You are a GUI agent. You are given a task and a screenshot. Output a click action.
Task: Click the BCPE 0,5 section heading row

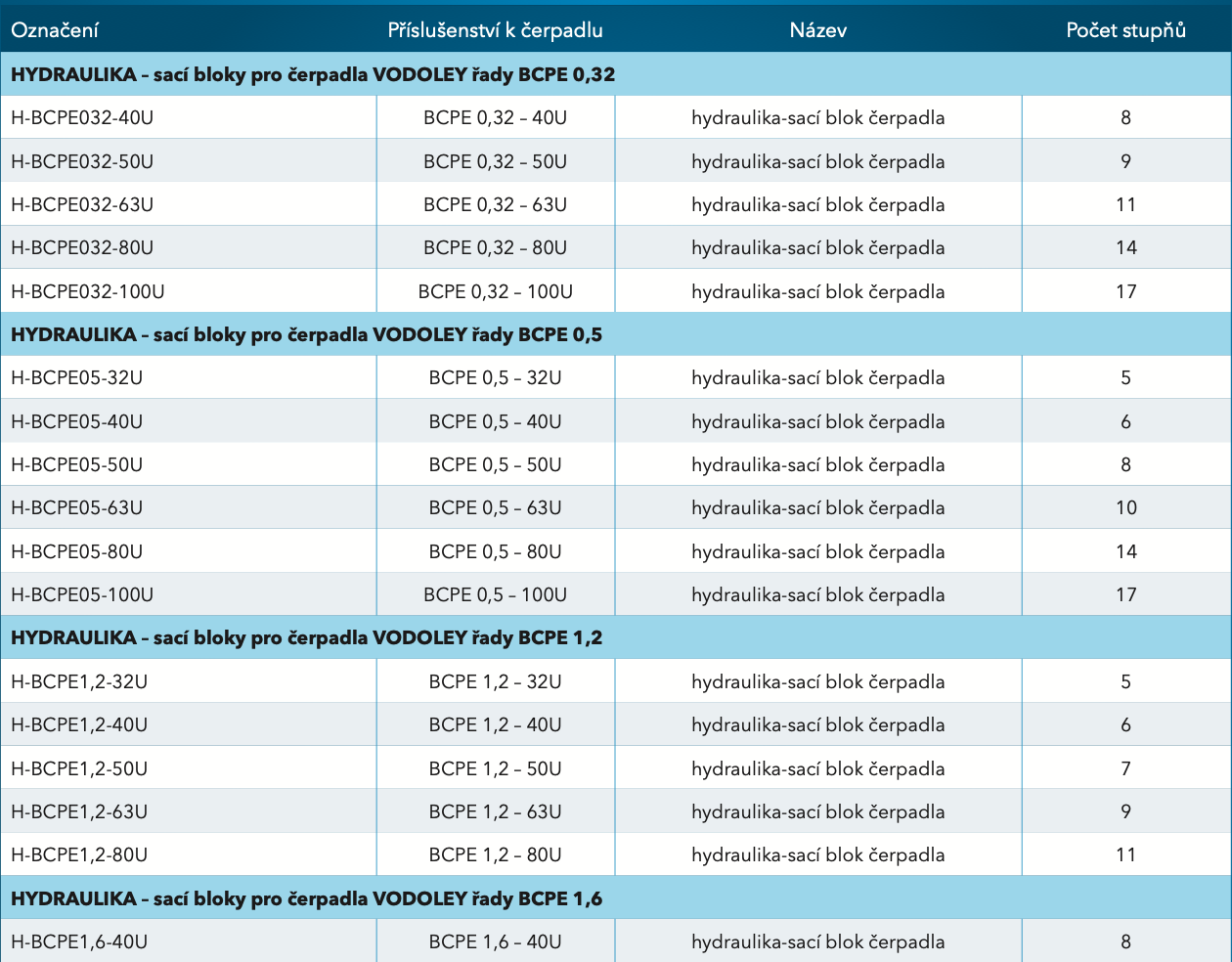pyautogui.click(x=616, y=334)
